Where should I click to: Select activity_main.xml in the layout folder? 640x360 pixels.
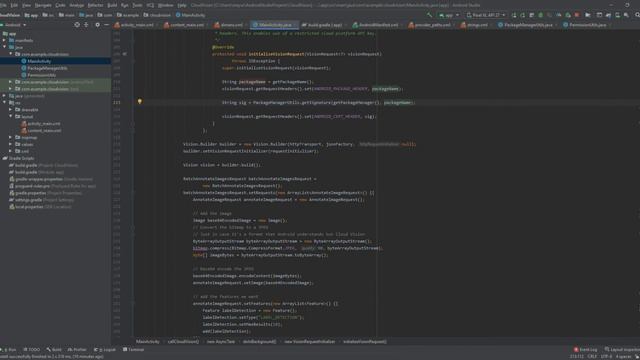tap(44, 124)
